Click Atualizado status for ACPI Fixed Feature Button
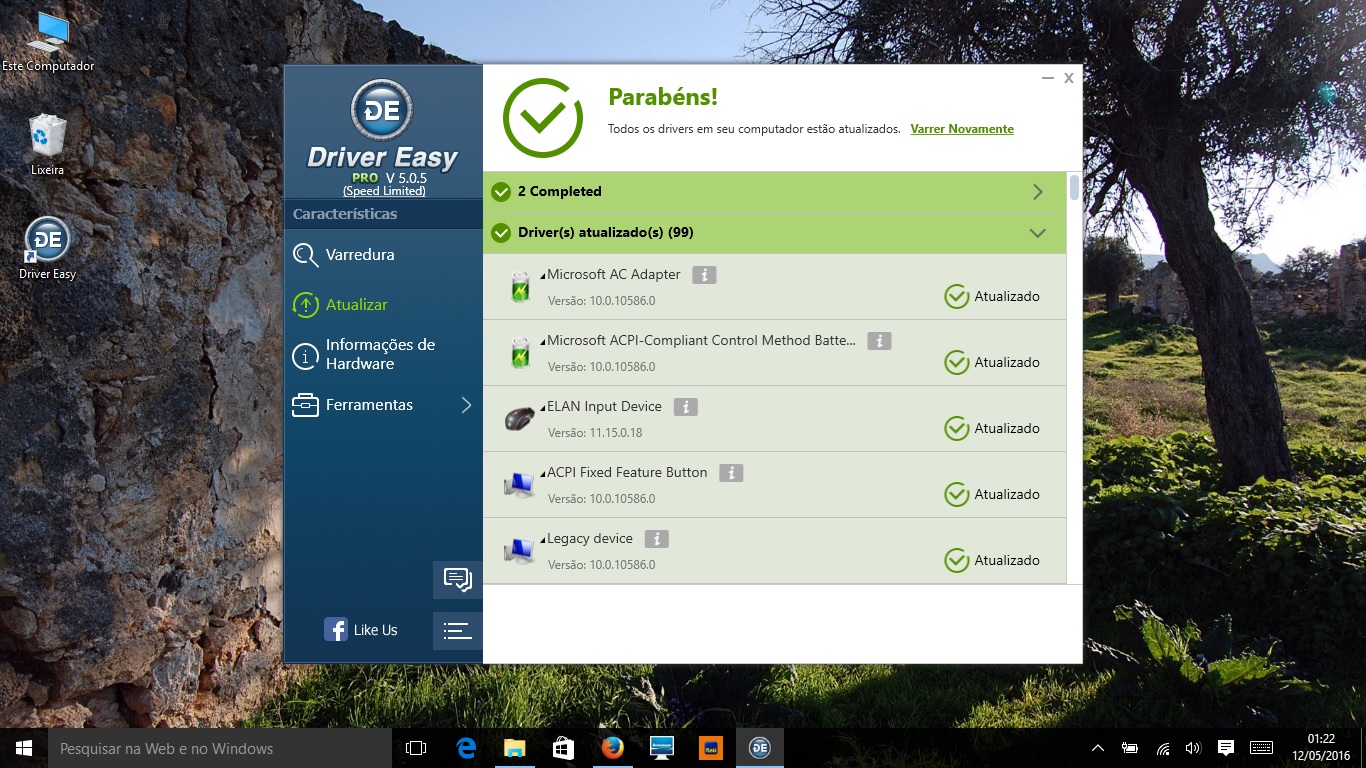This screenshot has height=768, width=1366. (x=992, y=495)
